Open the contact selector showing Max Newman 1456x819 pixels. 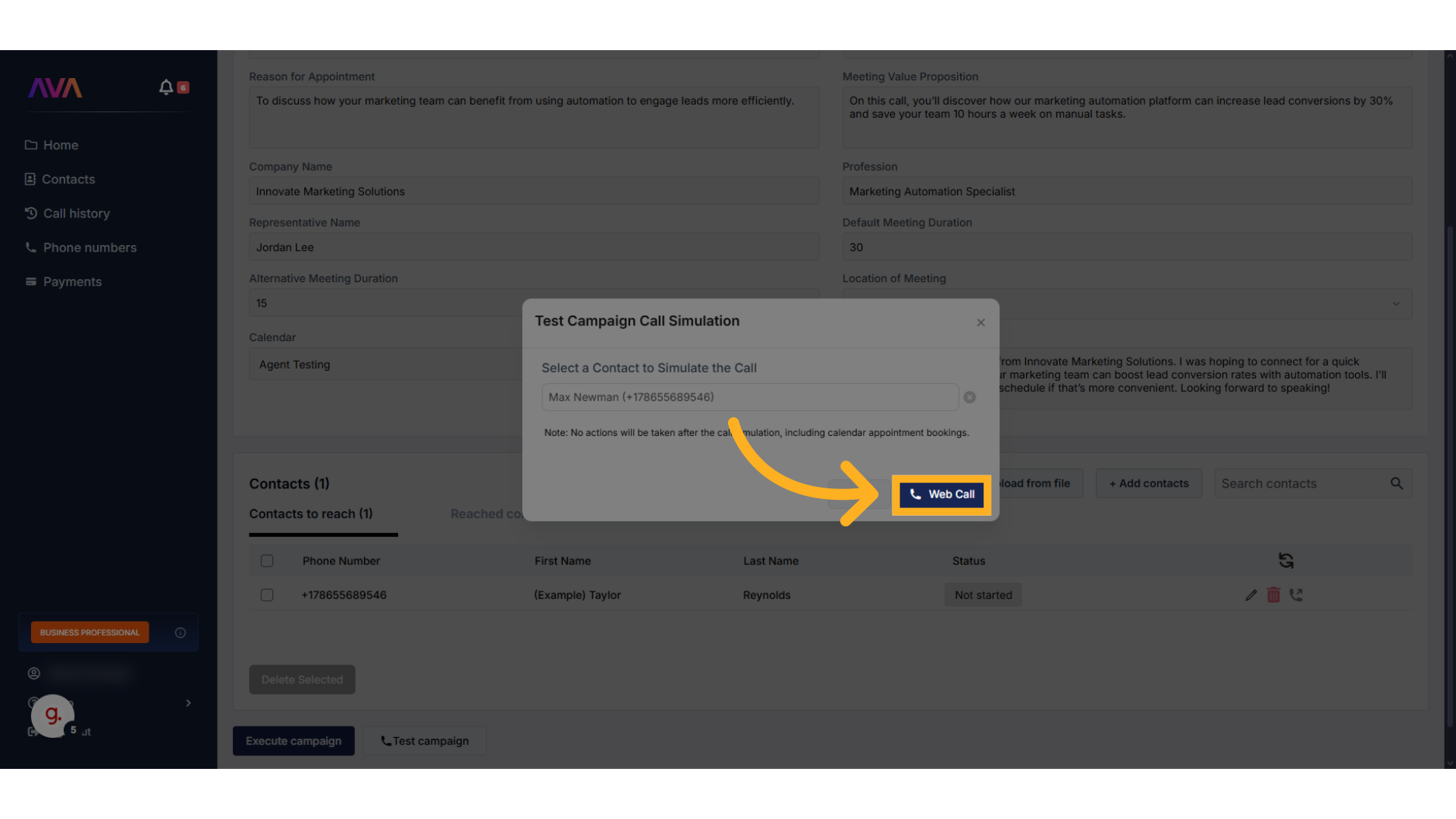[749, 397]
